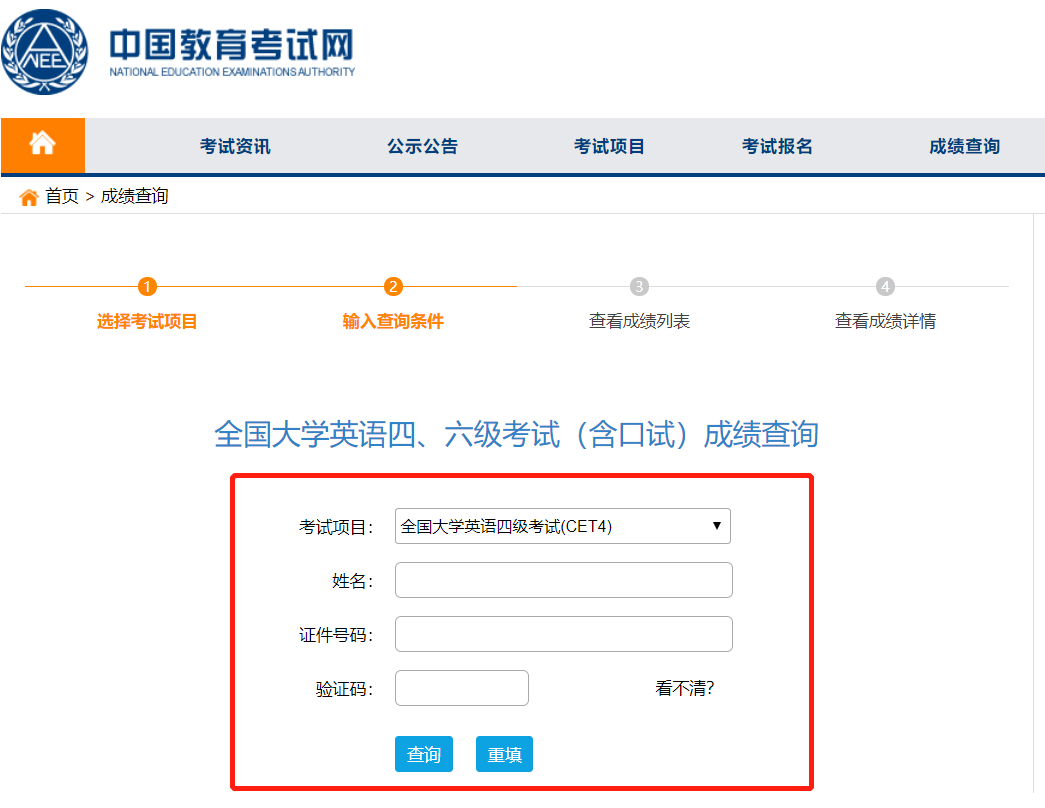Click step circle 1 above 选择考试项目
1045x808 pixels.
147,285
